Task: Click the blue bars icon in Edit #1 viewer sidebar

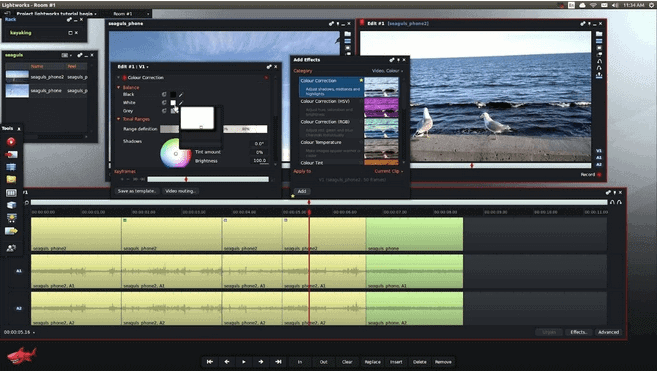Action: (x=599, y=41)
